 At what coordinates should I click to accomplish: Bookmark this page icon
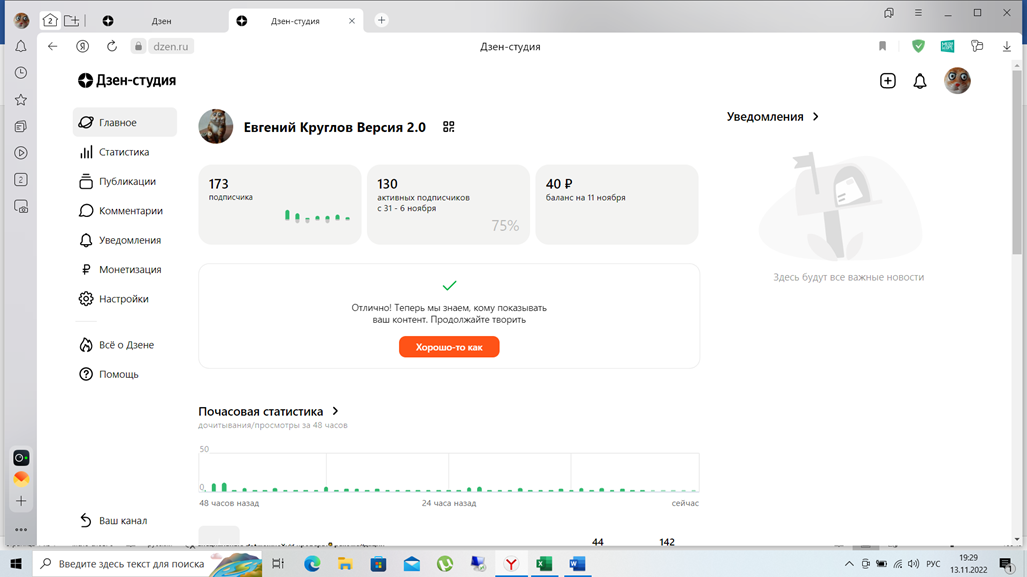(x=882, y=47)
